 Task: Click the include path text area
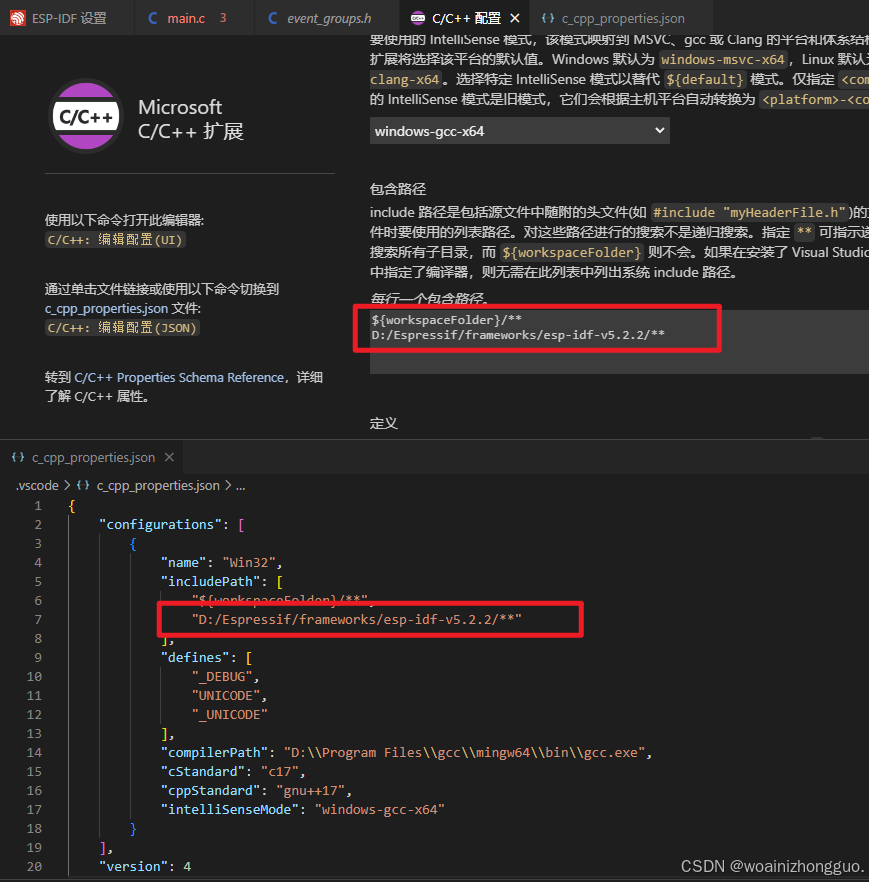point(619,341)
